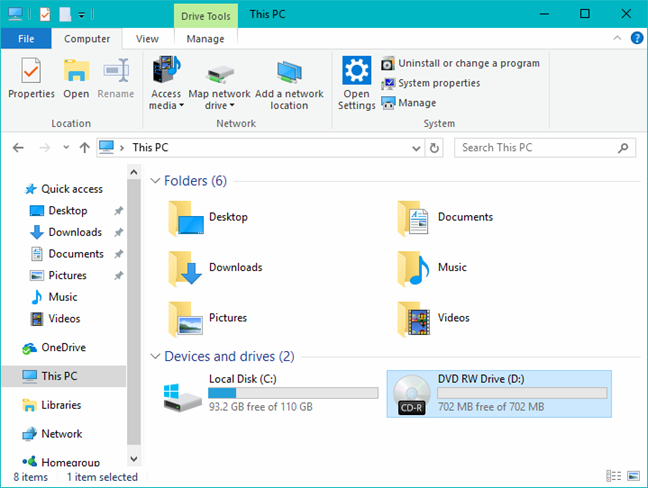648x488 pixels.
Task: Open the Access media menu
Action: 166,83
